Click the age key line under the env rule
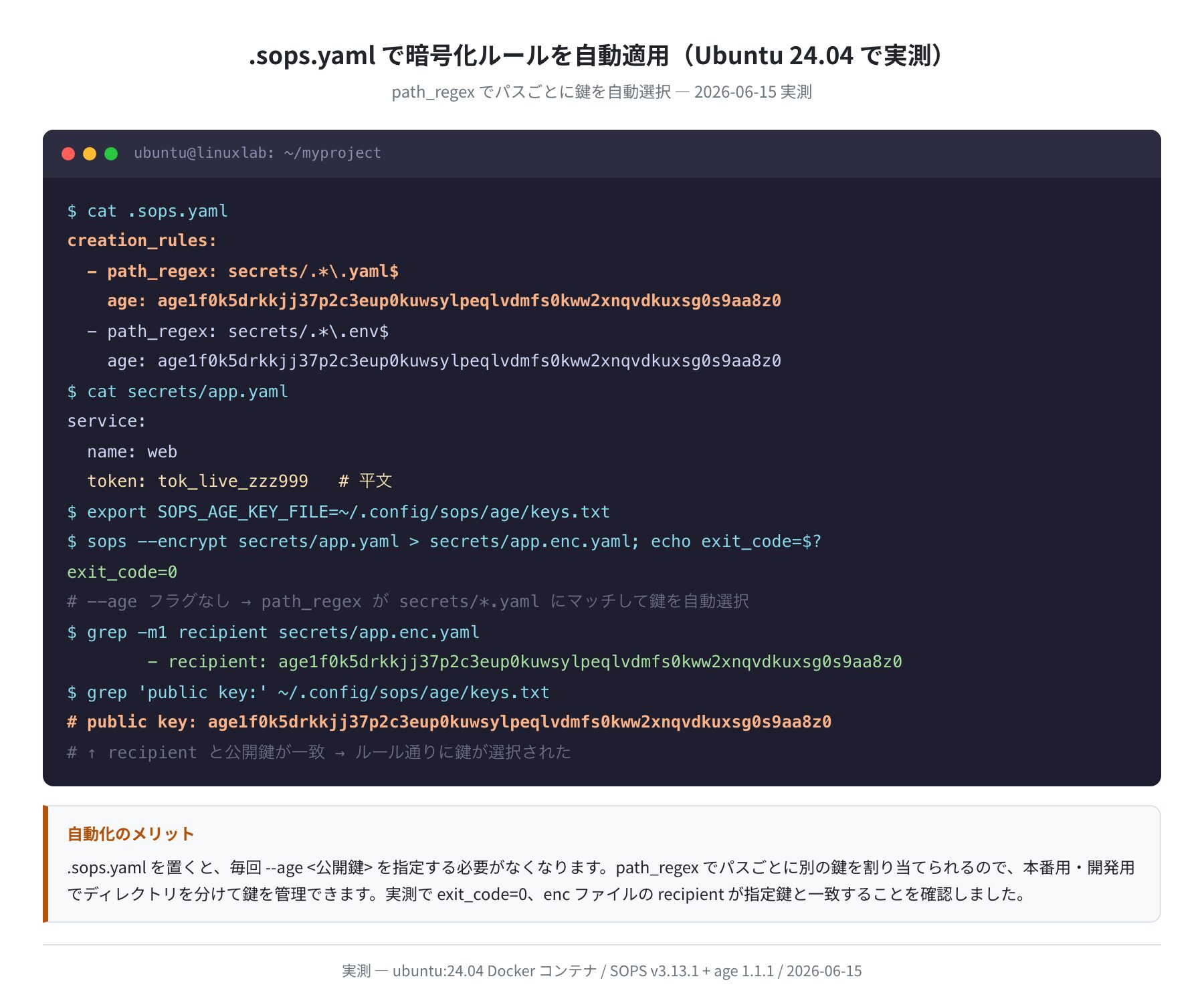This screenshot has width=1204, height=1007. pyautogui.click(x=444, y=361)
